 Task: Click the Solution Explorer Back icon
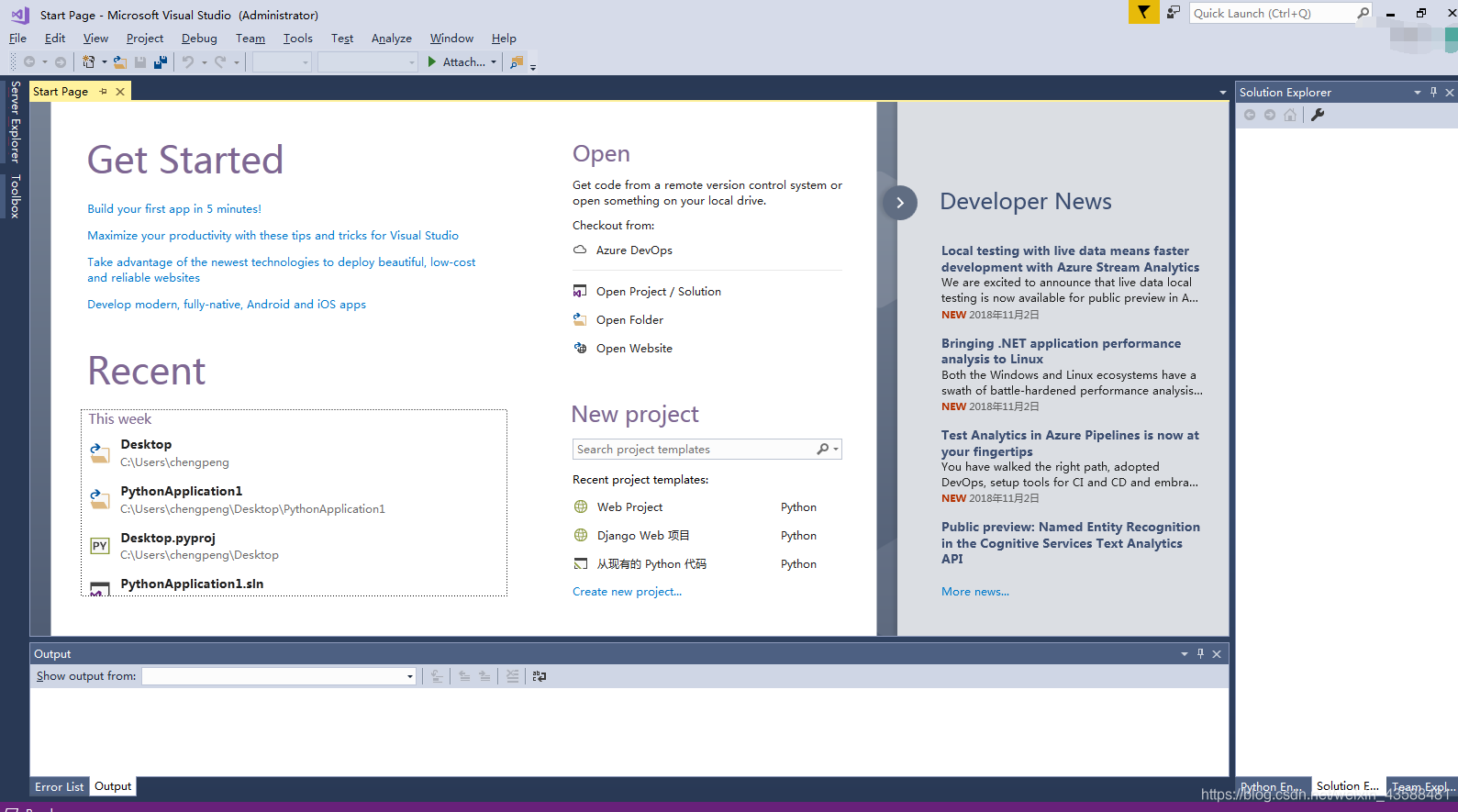[x=1250, y=115]
